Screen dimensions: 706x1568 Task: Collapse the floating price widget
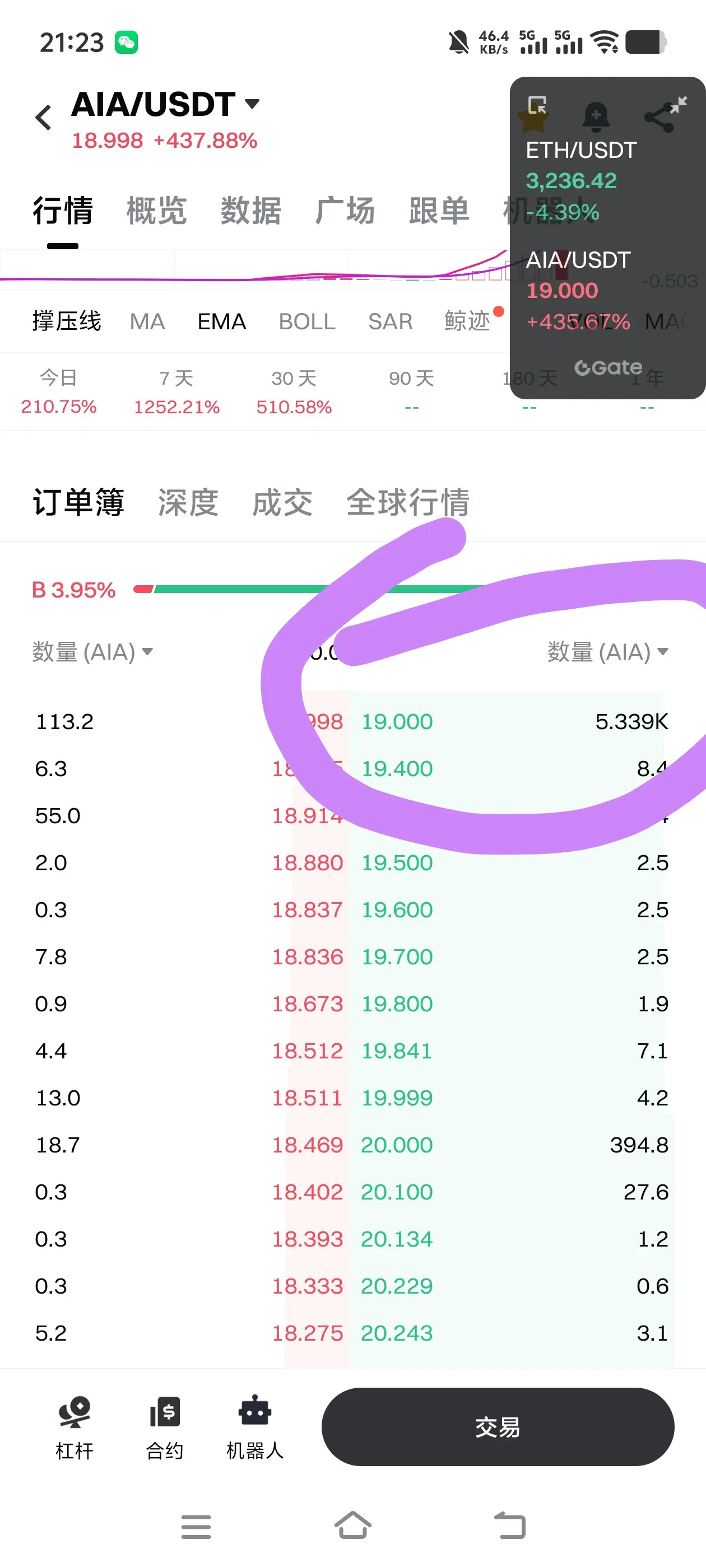tap(679, 105)
